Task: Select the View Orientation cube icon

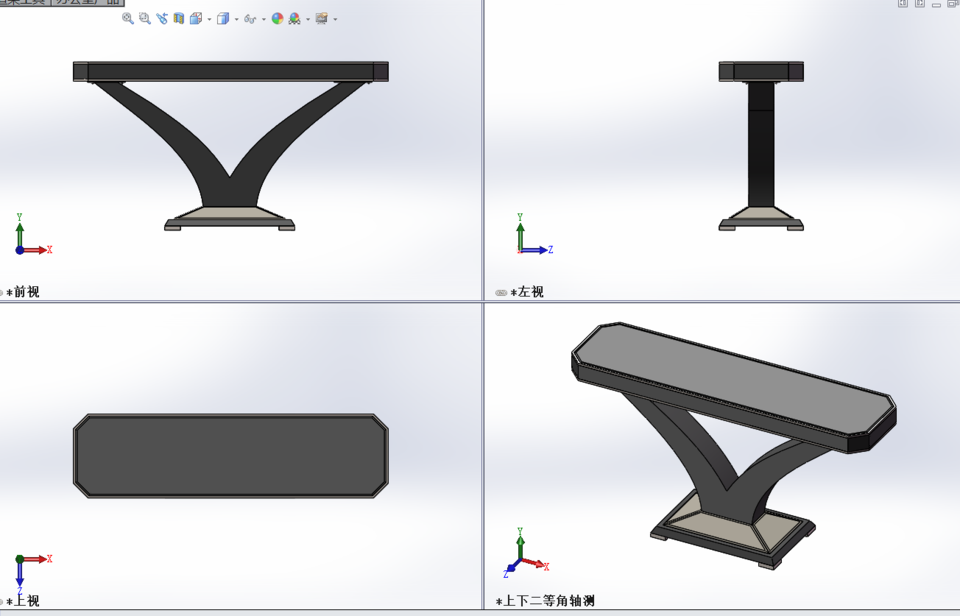Action: click(194, 17)
